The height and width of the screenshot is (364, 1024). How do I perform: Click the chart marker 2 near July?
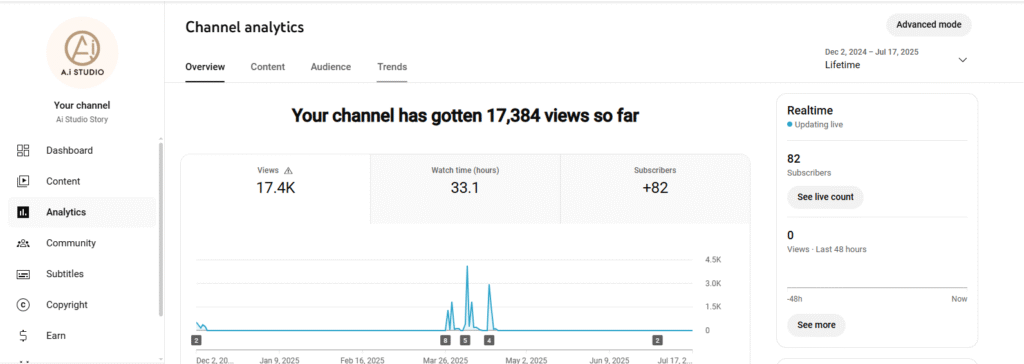(658, 340)
